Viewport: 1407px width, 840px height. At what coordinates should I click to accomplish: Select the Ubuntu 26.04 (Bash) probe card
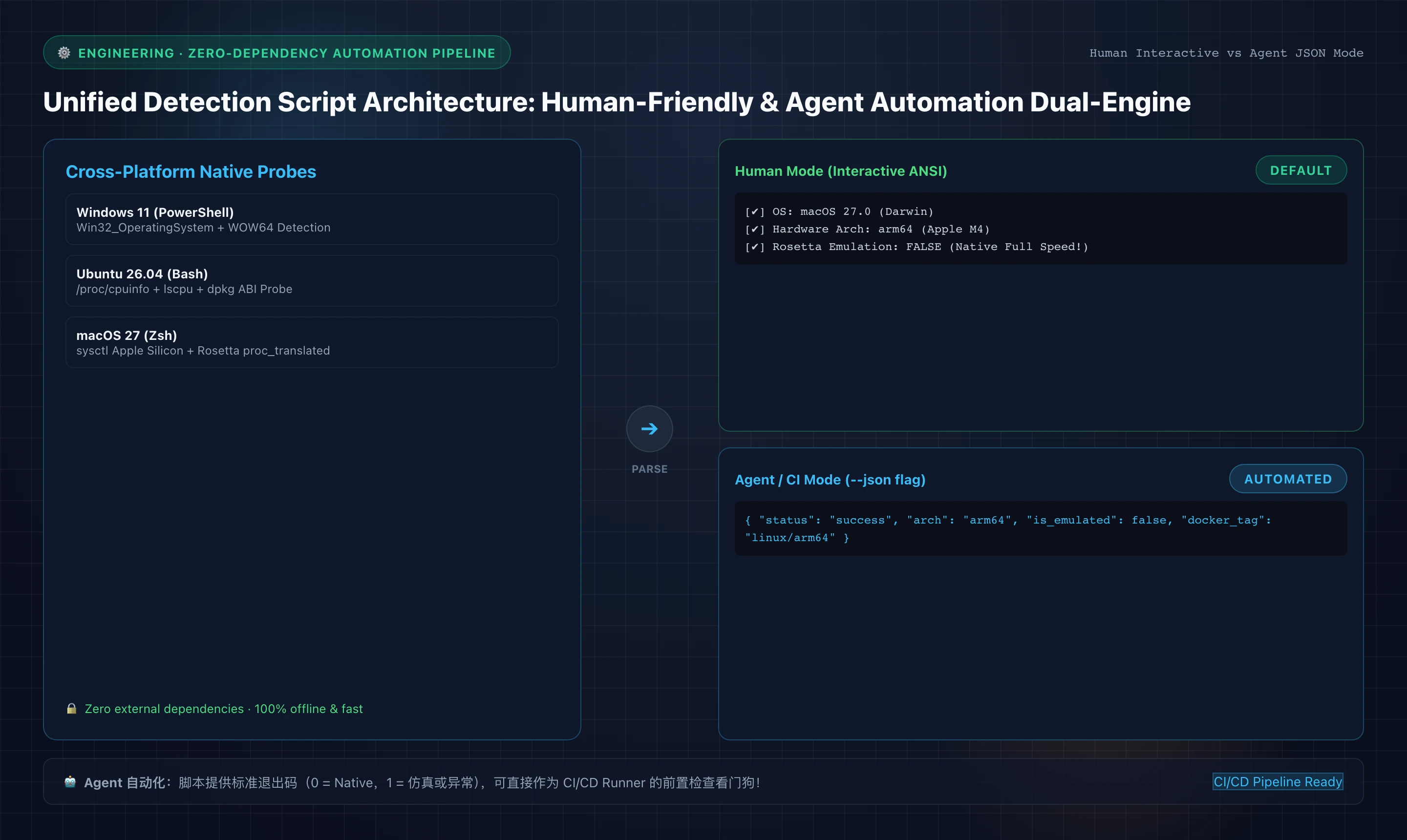click(x=312, y=281)
